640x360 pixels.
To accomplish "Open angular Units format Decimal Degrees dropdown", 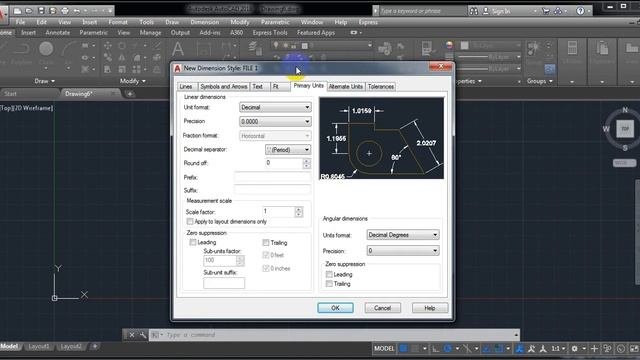I will pos(403,235).
